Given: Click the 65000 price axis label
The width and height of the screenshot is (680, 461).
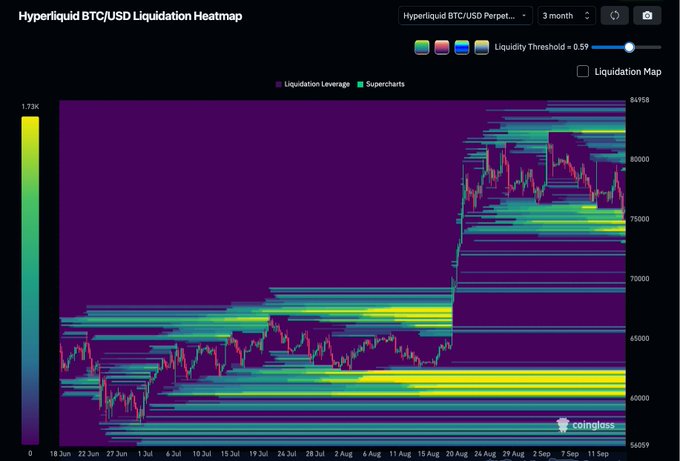Looking at the screenshot, I should click(640, 338).
